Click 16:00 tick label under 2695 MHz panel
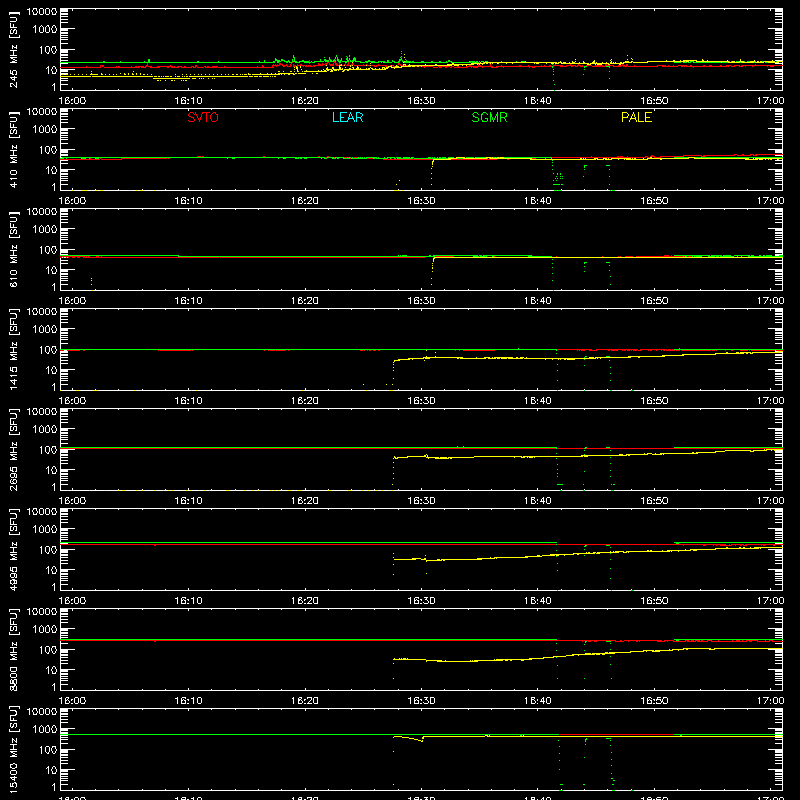The width and height of the screenshot is (800, 800). 72,501
